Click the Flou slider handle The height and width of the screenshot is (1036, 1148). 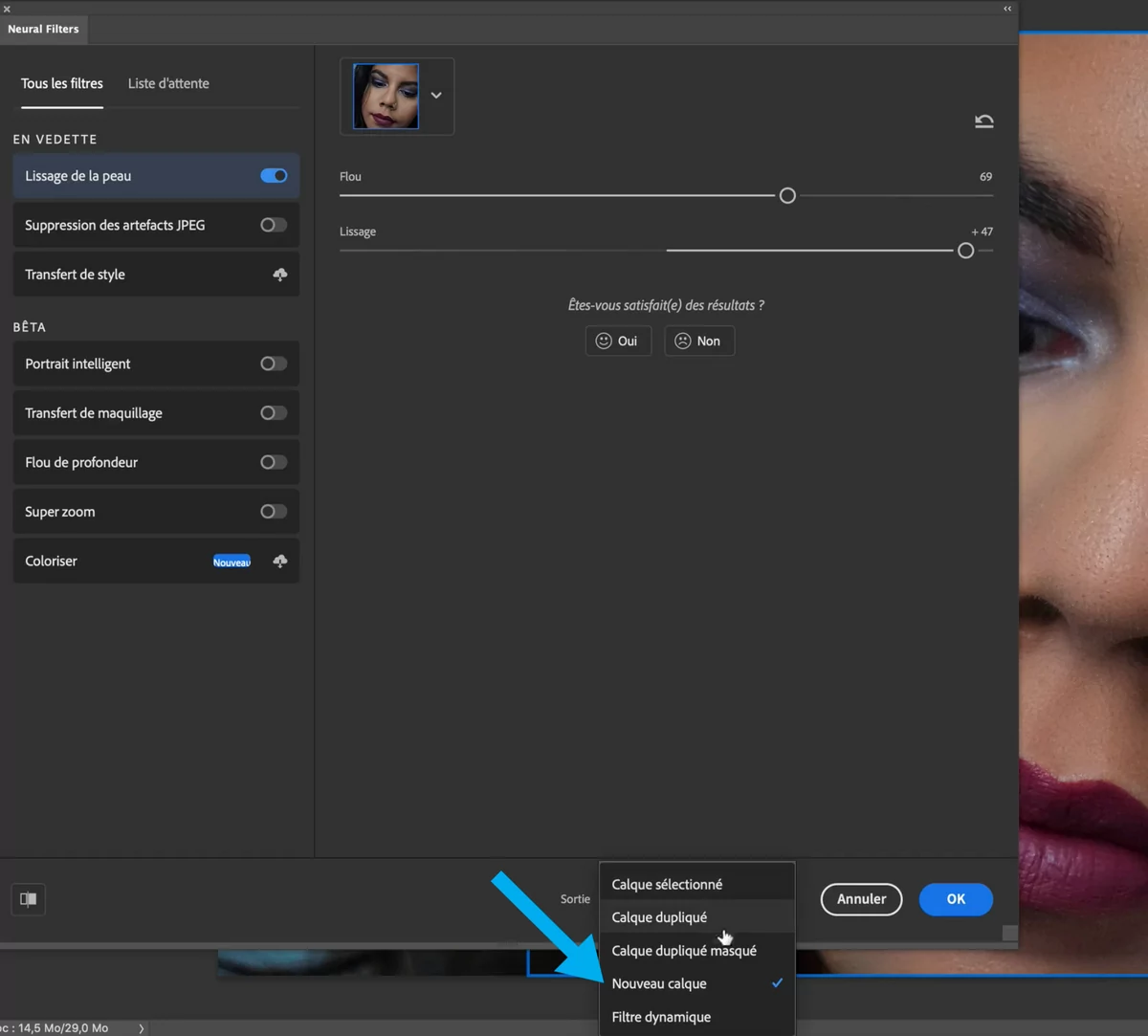pyautogui.click(x=787, y=196)
